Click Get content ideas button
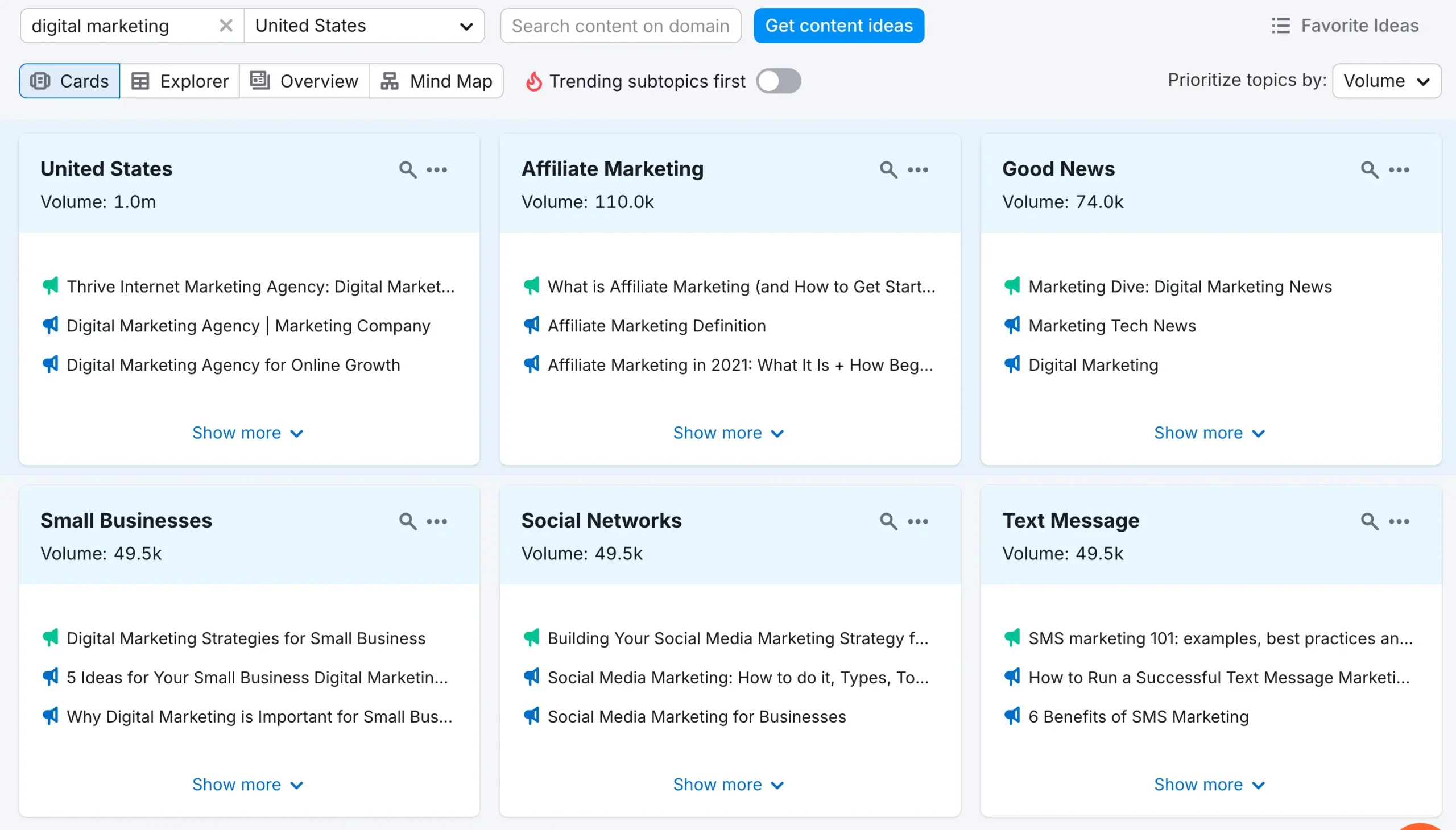The width and height of the screenshot is (1456, 830). coord(838,26)
